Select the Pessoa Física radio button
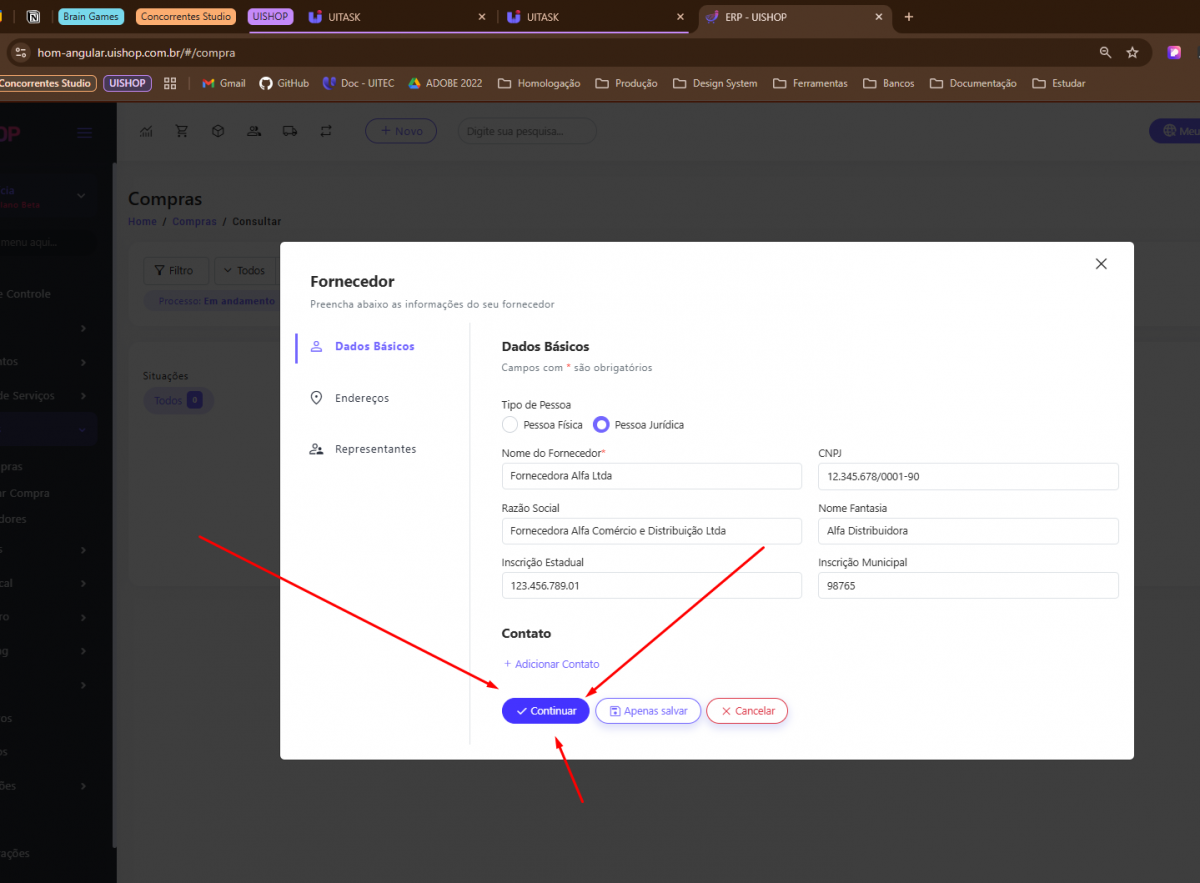Screen dimensions: 1200x883 pos(510,425)
